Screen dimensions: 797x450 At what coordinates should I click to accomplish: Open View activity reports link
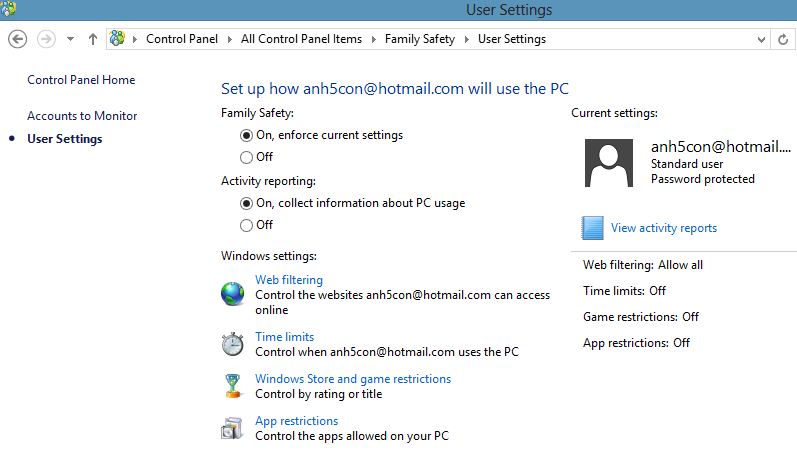[x=664, y=228]
